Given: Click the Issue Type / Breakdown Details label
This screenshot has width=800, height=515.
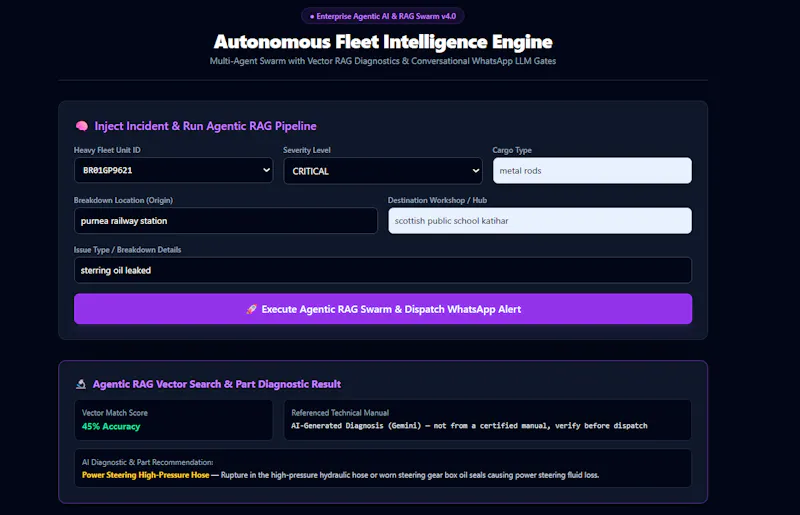Looking at the screenshot, I should tap(128, 250).
